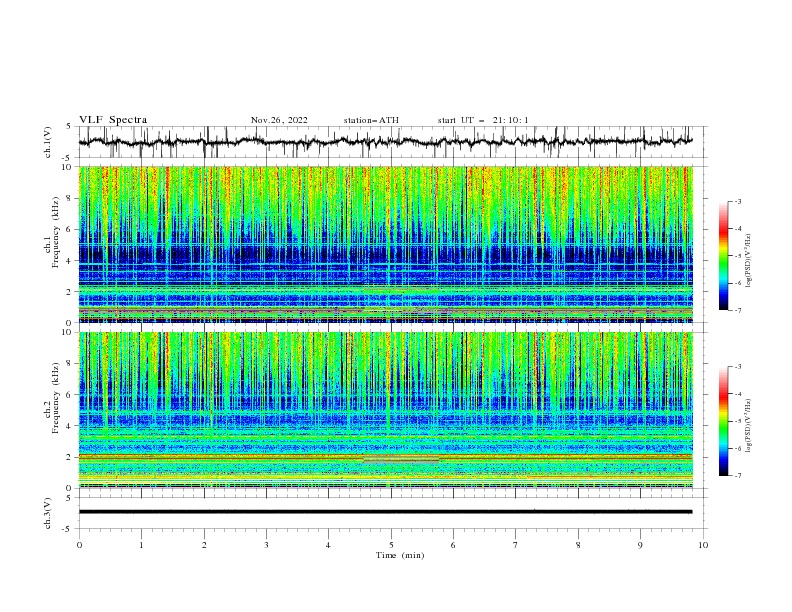Click the ch.1 'Frequency (kHz)' axis label
Image resolution: width=792 pixels, height=612 pixels.
tap(56, 232)
